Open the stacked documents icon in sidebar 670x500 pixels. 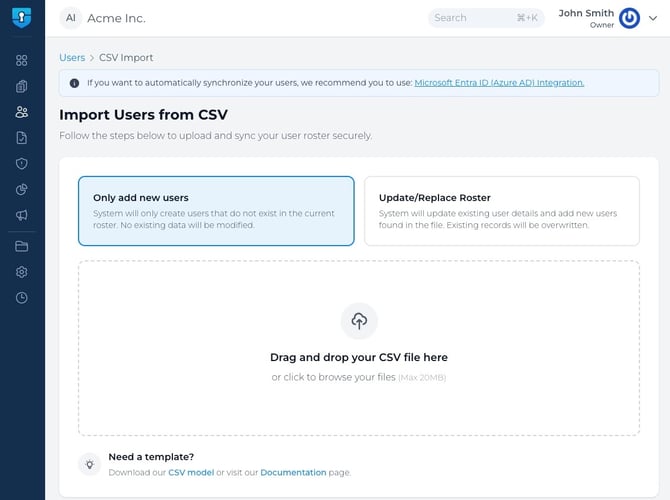click(x=22, y=86)
